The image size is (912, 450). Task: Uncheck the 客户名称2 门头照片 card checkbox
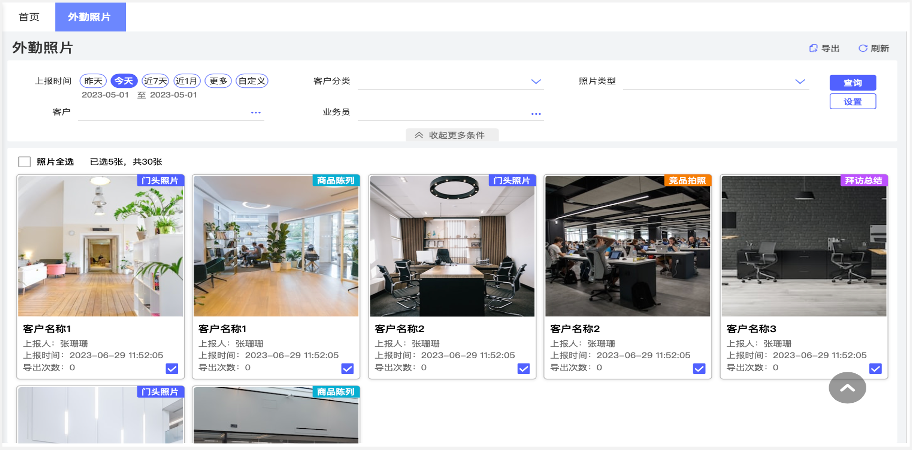tap(523, 369)
